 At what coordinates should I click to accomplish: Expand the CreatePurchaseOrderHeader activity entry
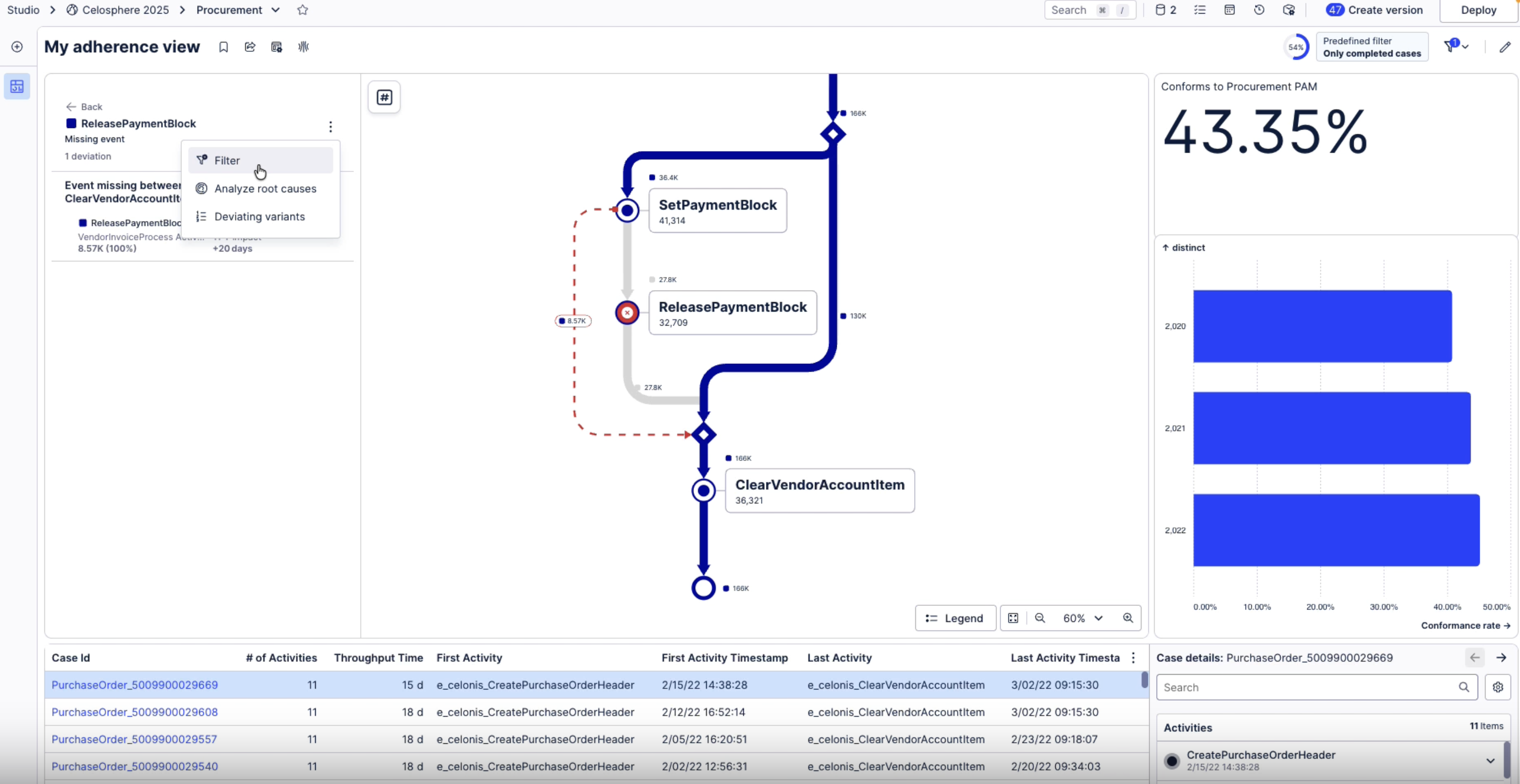[1490, 760]
